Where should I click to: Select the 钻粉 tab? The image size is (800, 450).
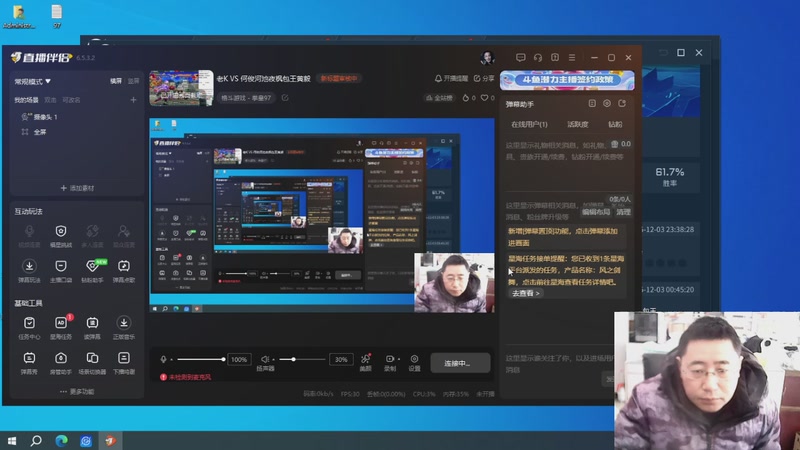pos(615,124)
